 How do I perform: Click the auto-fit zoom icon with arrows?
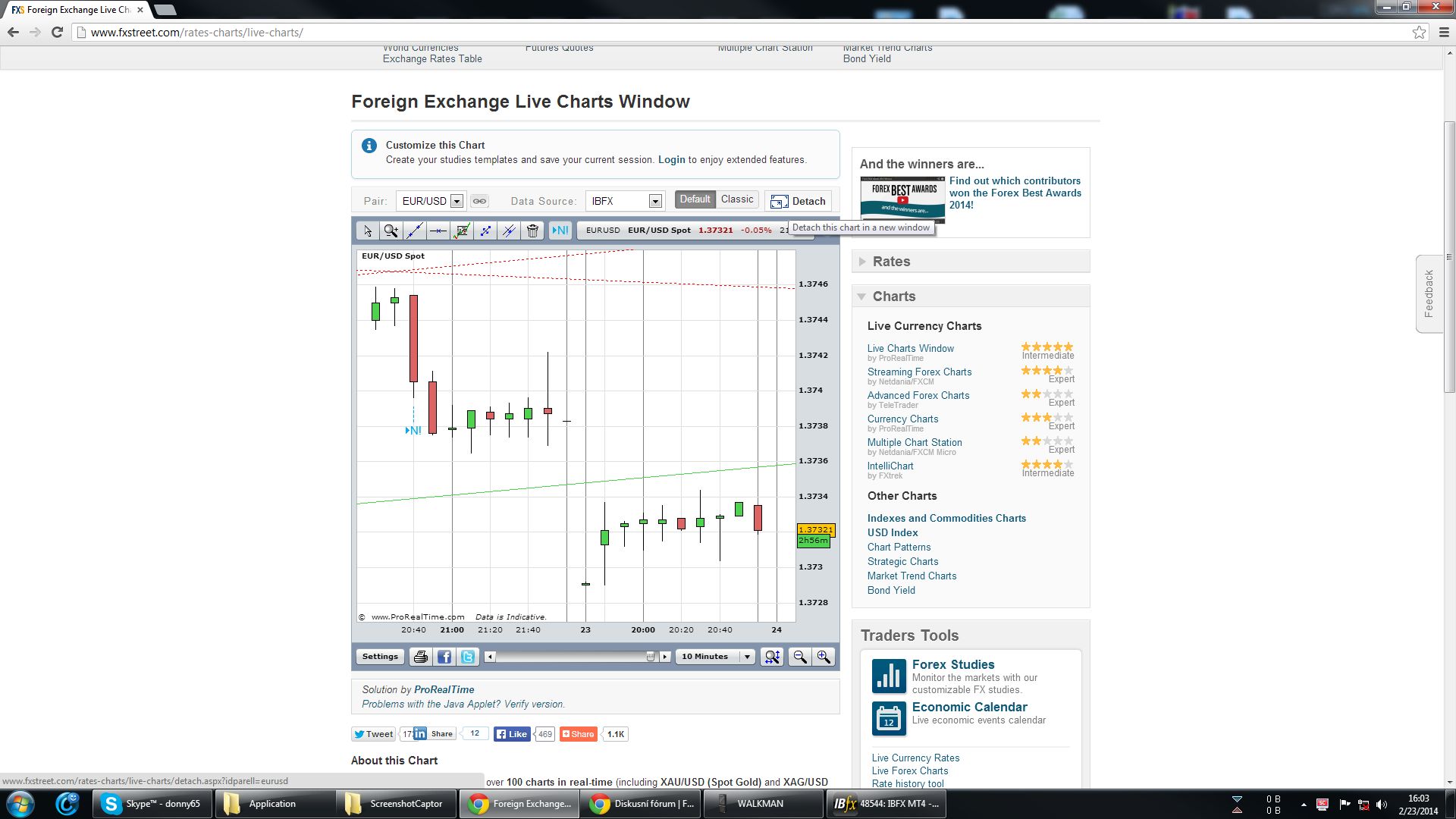pyautogui.click(x=772, y=657)
